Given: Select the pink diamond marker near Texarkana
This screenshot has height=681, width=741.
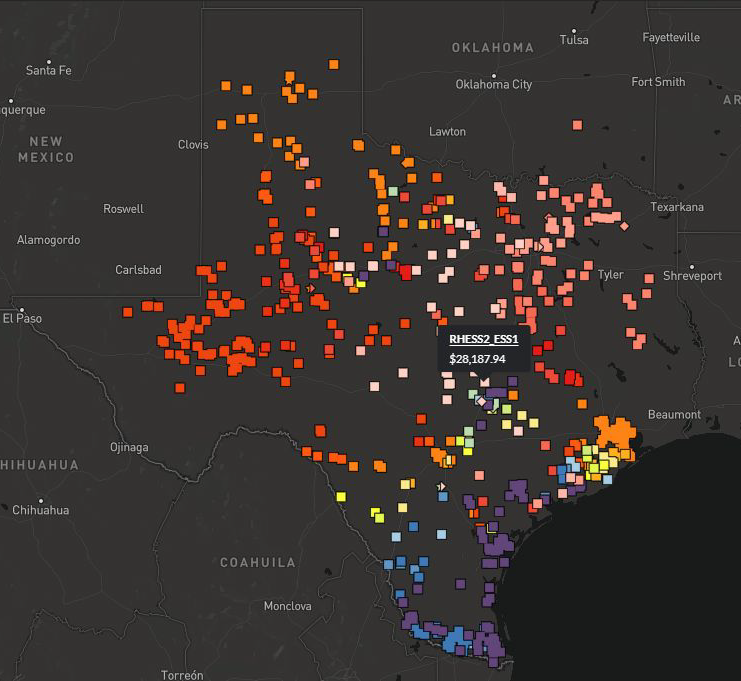Looking at the screenshot, I should 625,227.
